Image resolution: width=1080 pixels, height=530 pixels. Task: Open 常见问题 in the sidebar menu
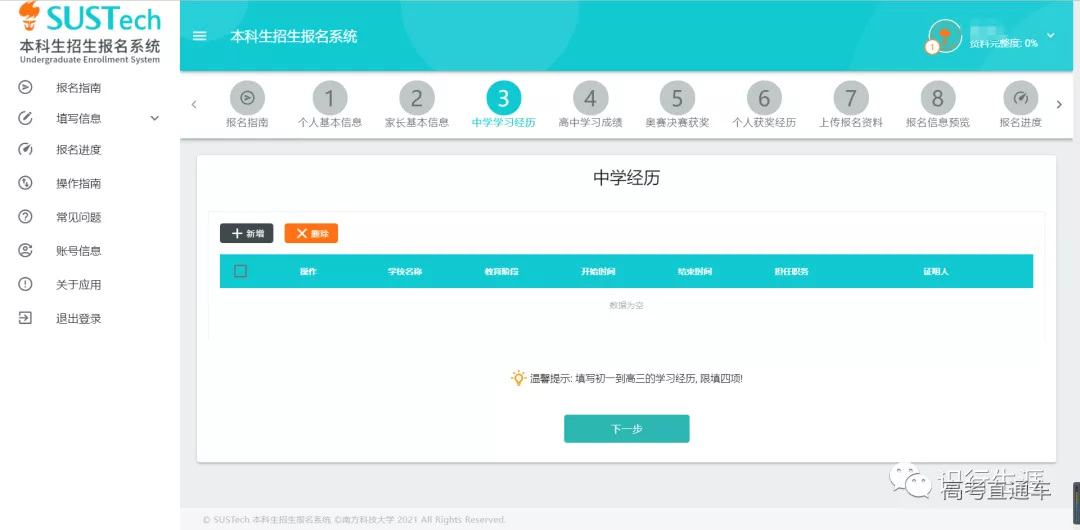coord(79,217)
